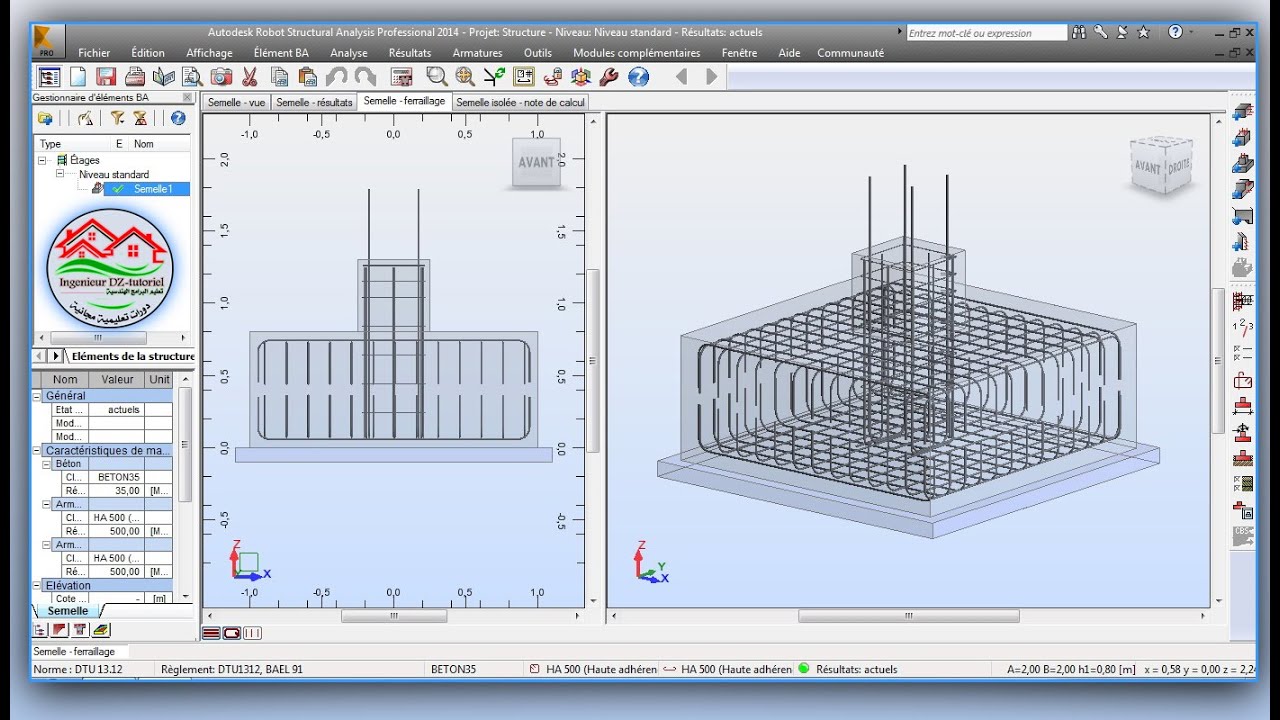Click the filter funnel icon in element manager
Image resolution: width=1280 pixels, height=720 pixels.
[x=117, y=118]
